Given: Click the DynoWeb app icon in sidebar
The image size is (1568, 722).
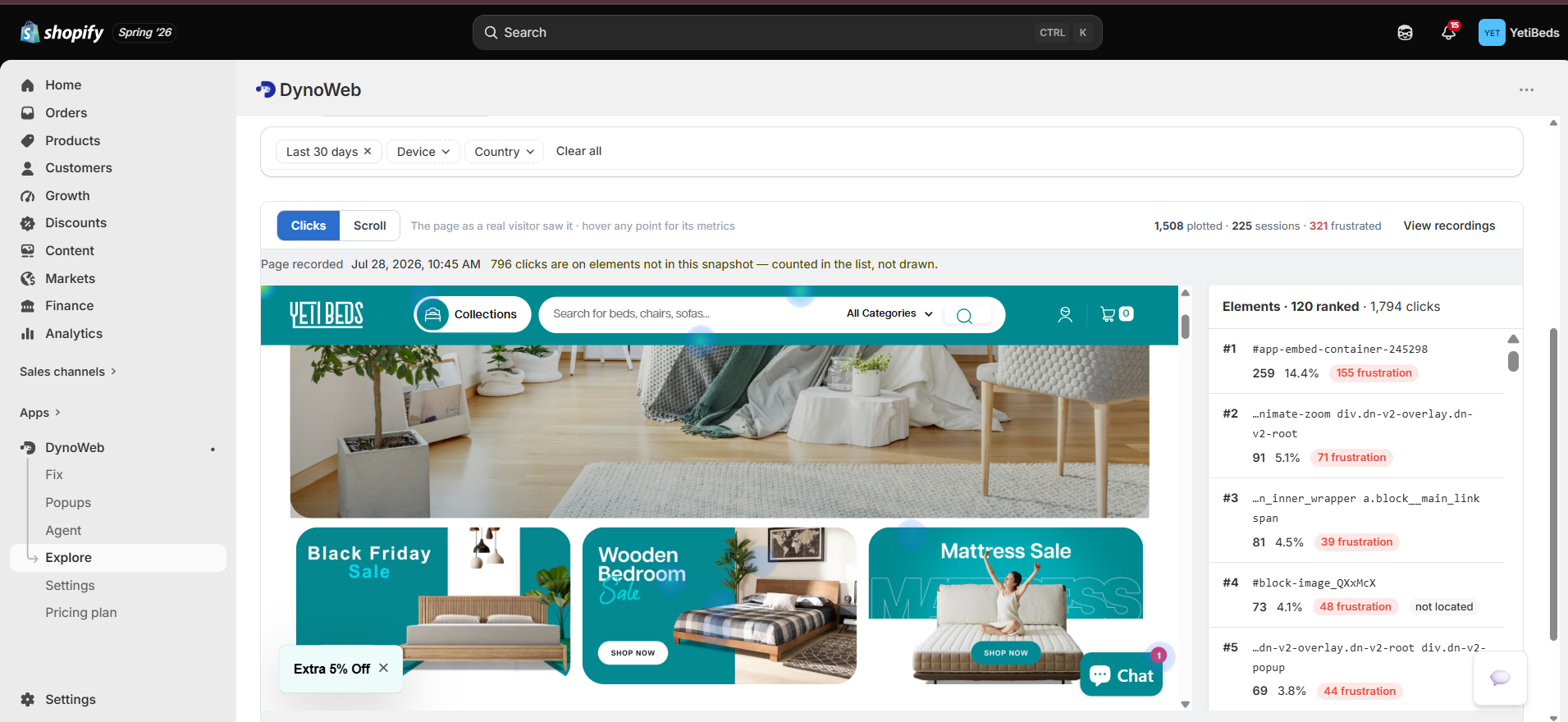Looking at the screenshot, I should pyautogui.click(x=28, y=448).
